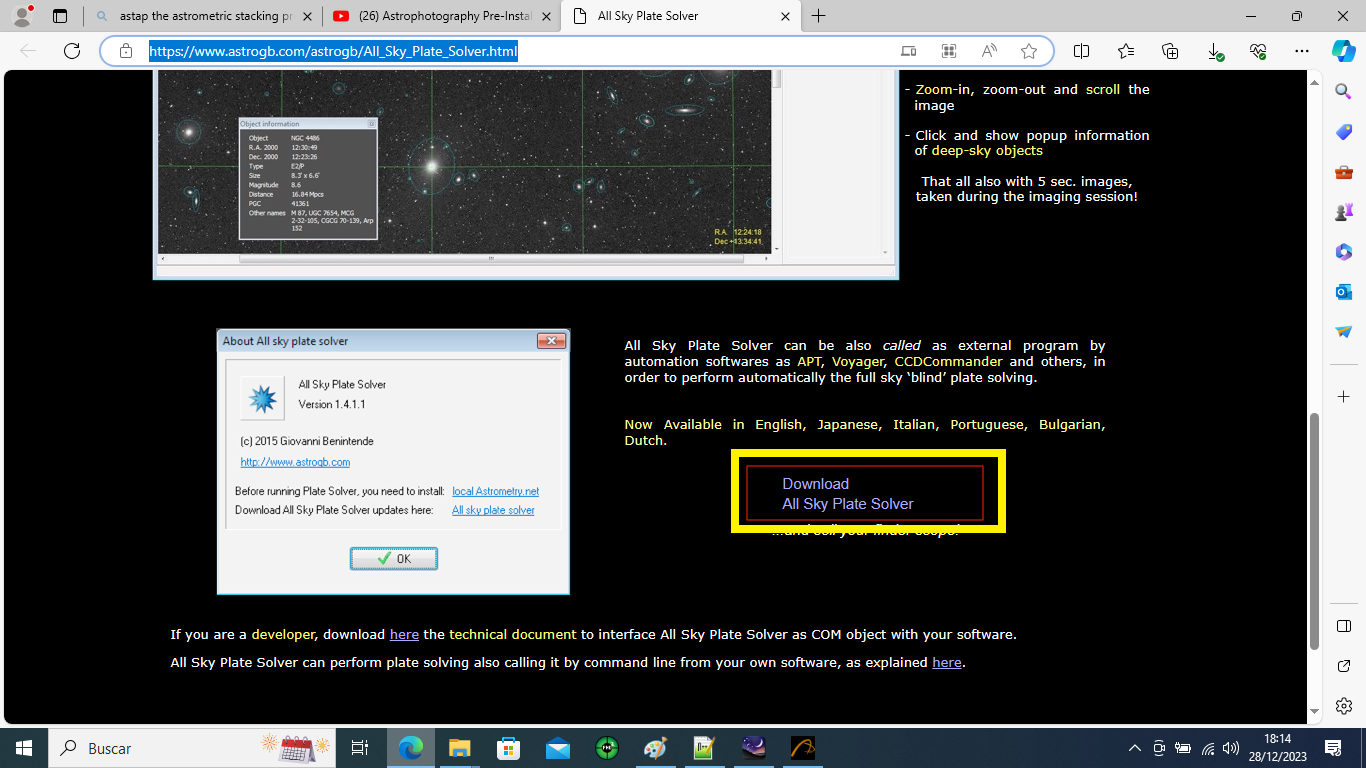Open the notification center icon

coord(1333,748)
